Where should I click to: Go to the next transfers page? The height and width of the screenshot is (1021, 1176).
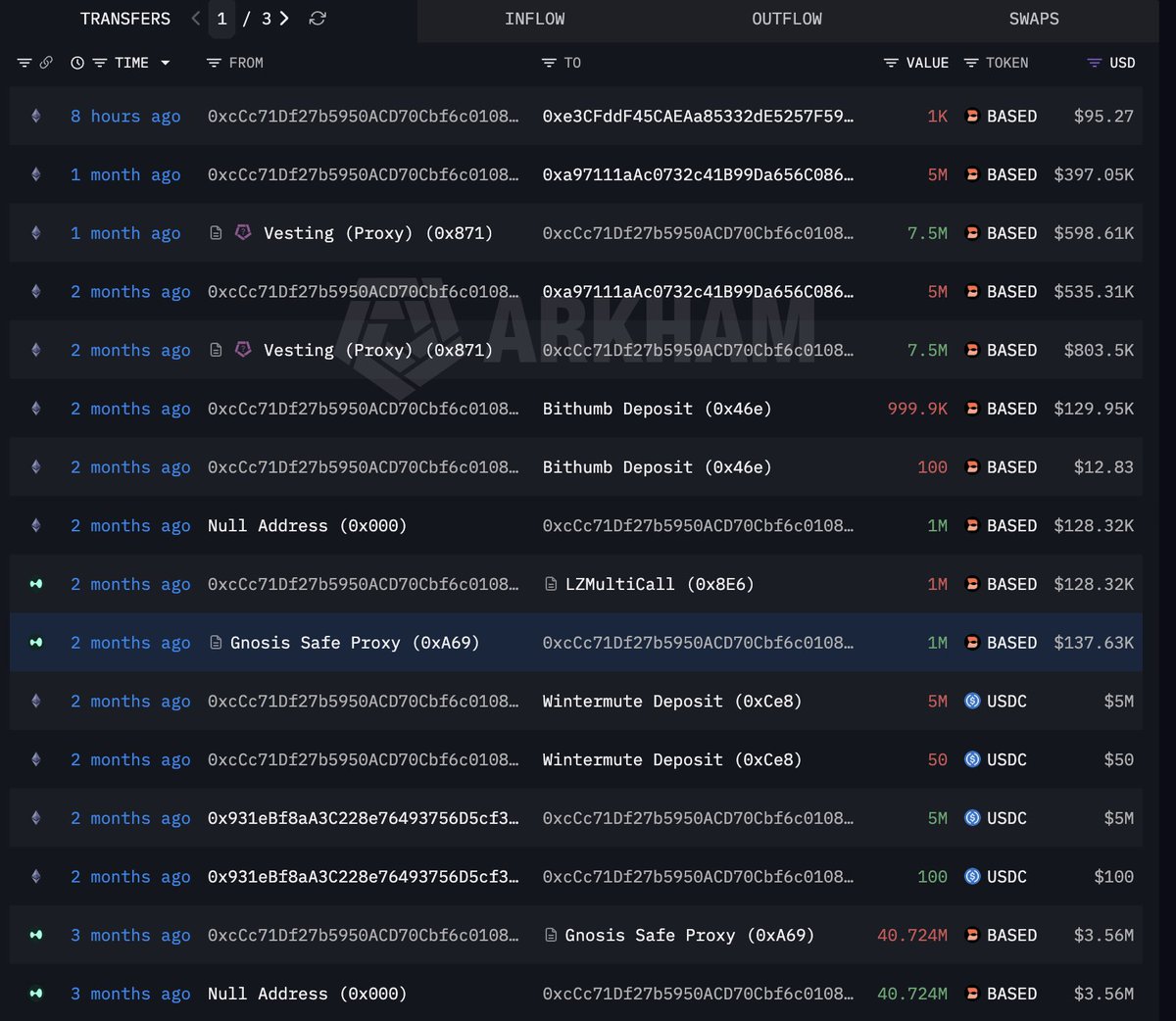click(x=284, y=19)
